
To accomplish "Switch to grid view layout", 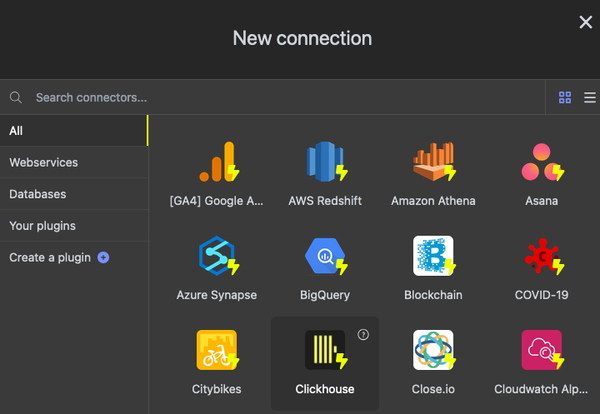I will point(565,98).
